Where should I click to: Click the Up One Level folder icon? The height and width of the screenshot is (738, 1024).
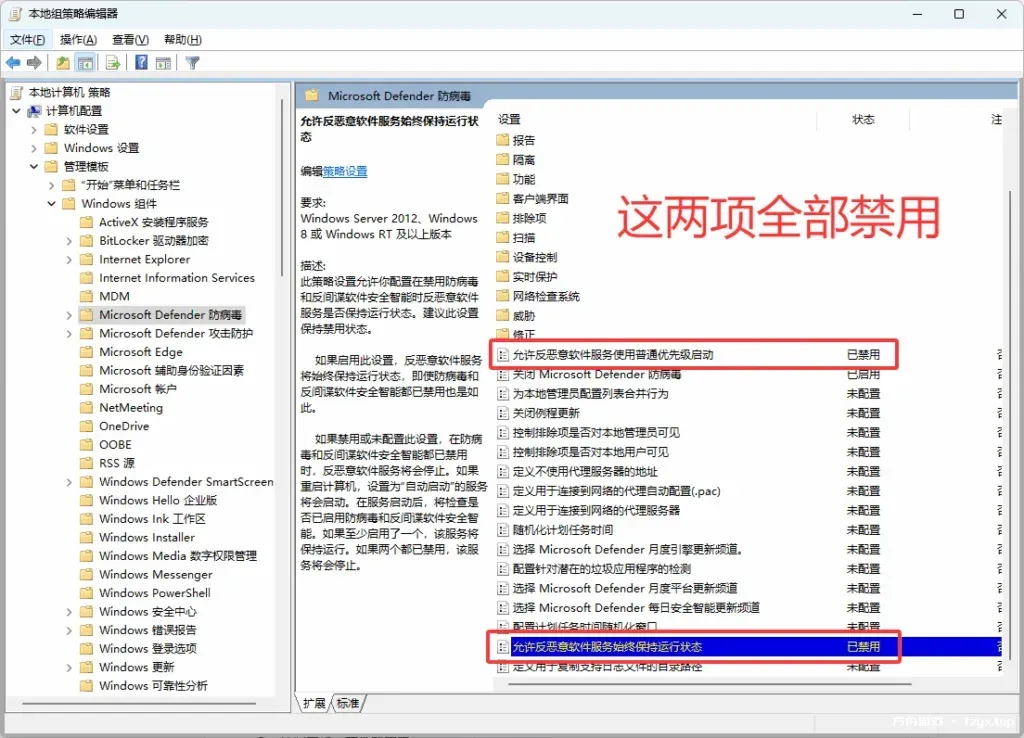[x=63, y=63]
